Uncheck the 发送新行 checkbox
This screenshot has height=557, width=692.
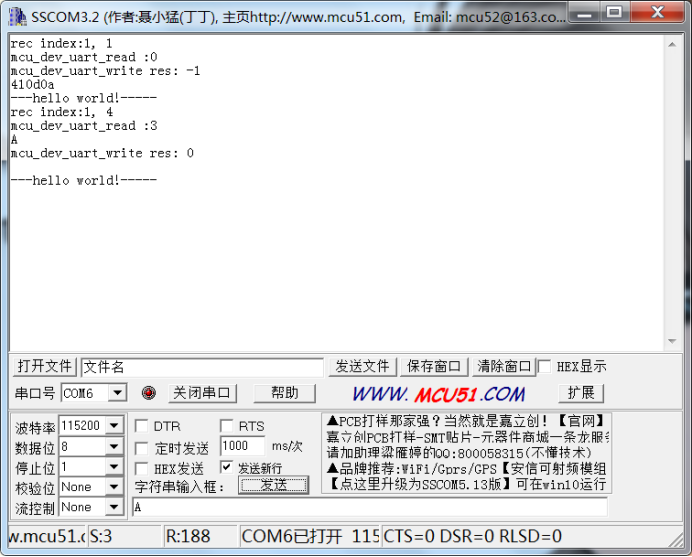pyautogui.click(x=226, y=467)
